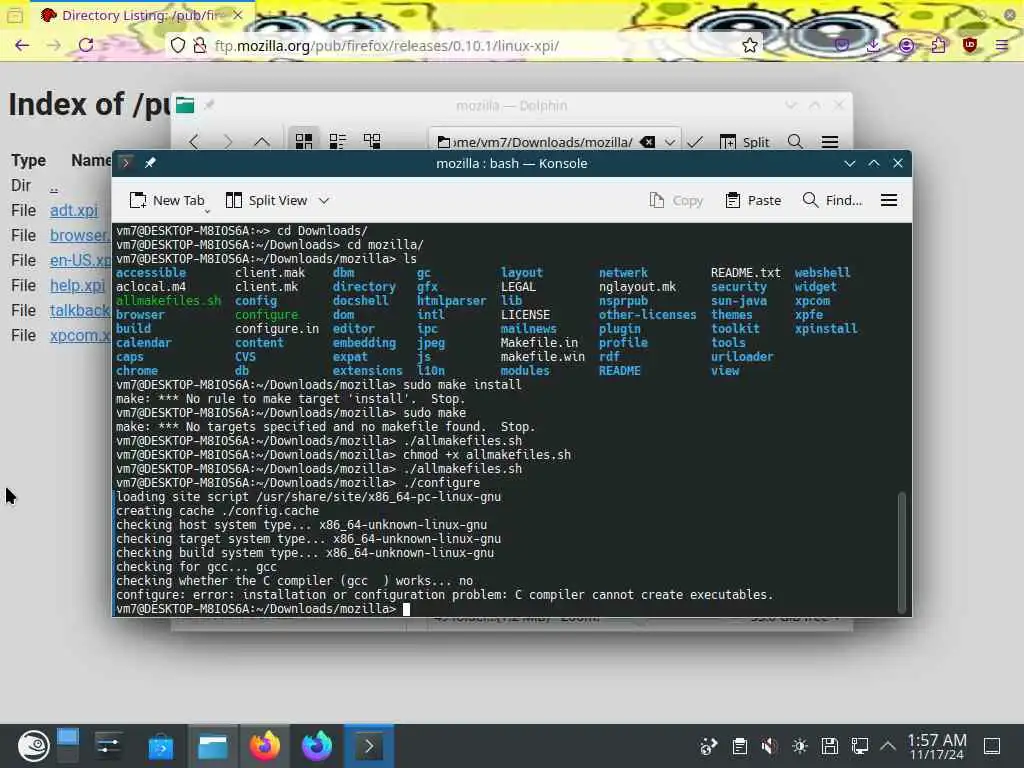The height and width of the screenshot is (768, 1024).
Task: Open uBlock Origin extension icon
Action: 970,45
